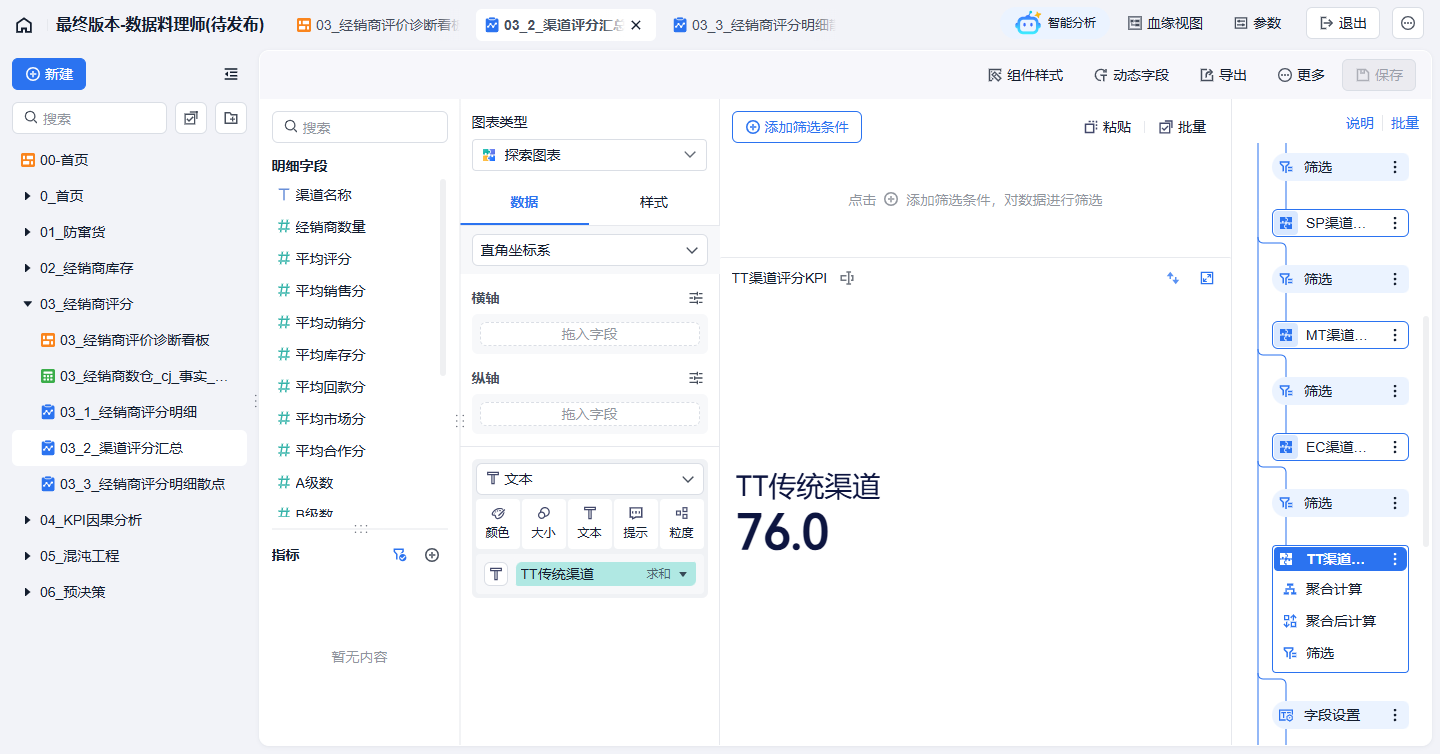Close the 03_2_渠道评分汇总 tab
Image resolution: width=1440 pixels, height=754 pixels.
tap(636, 25)
